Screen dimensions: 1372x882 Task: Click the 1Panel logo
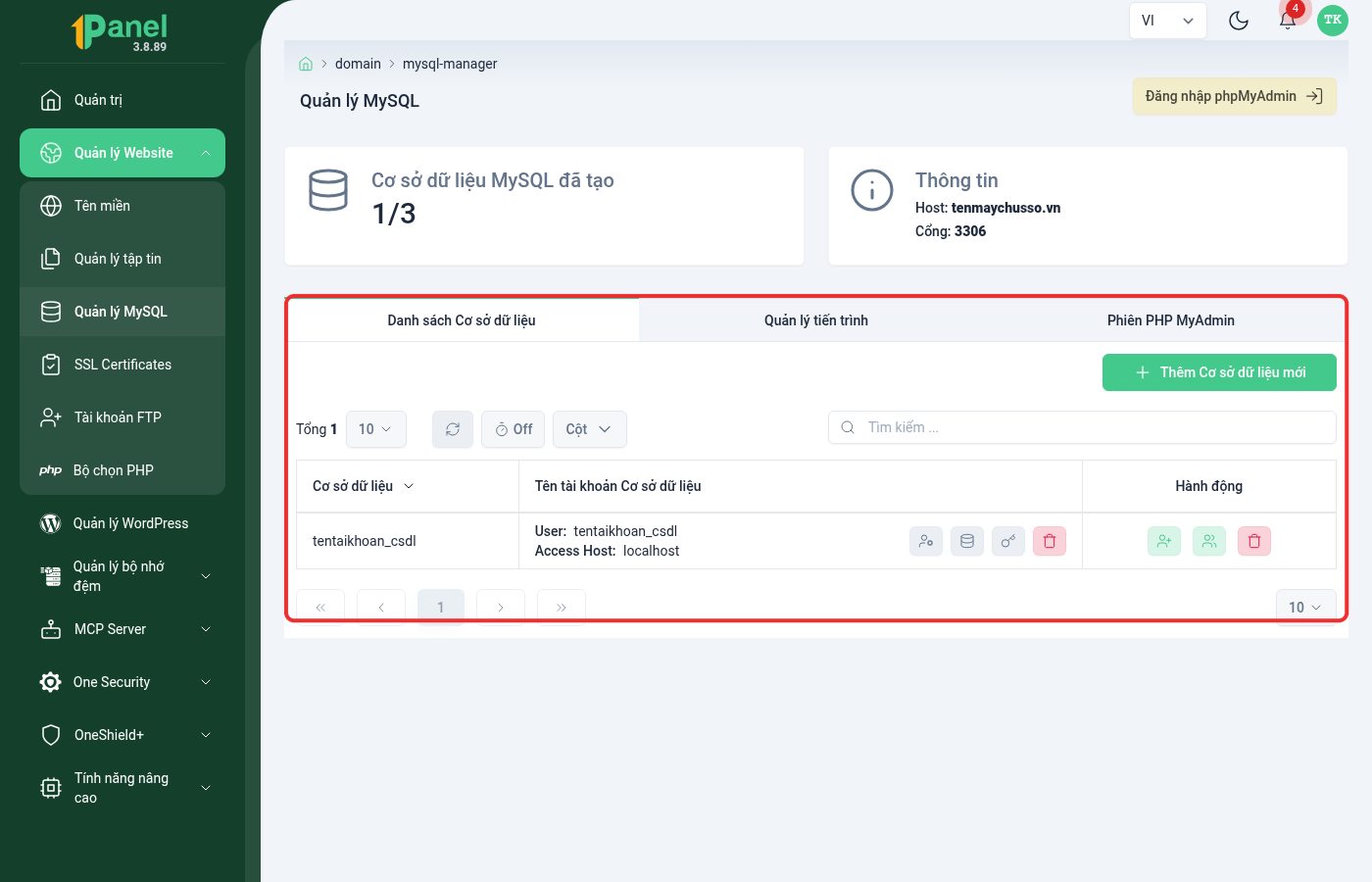point(120,31)
